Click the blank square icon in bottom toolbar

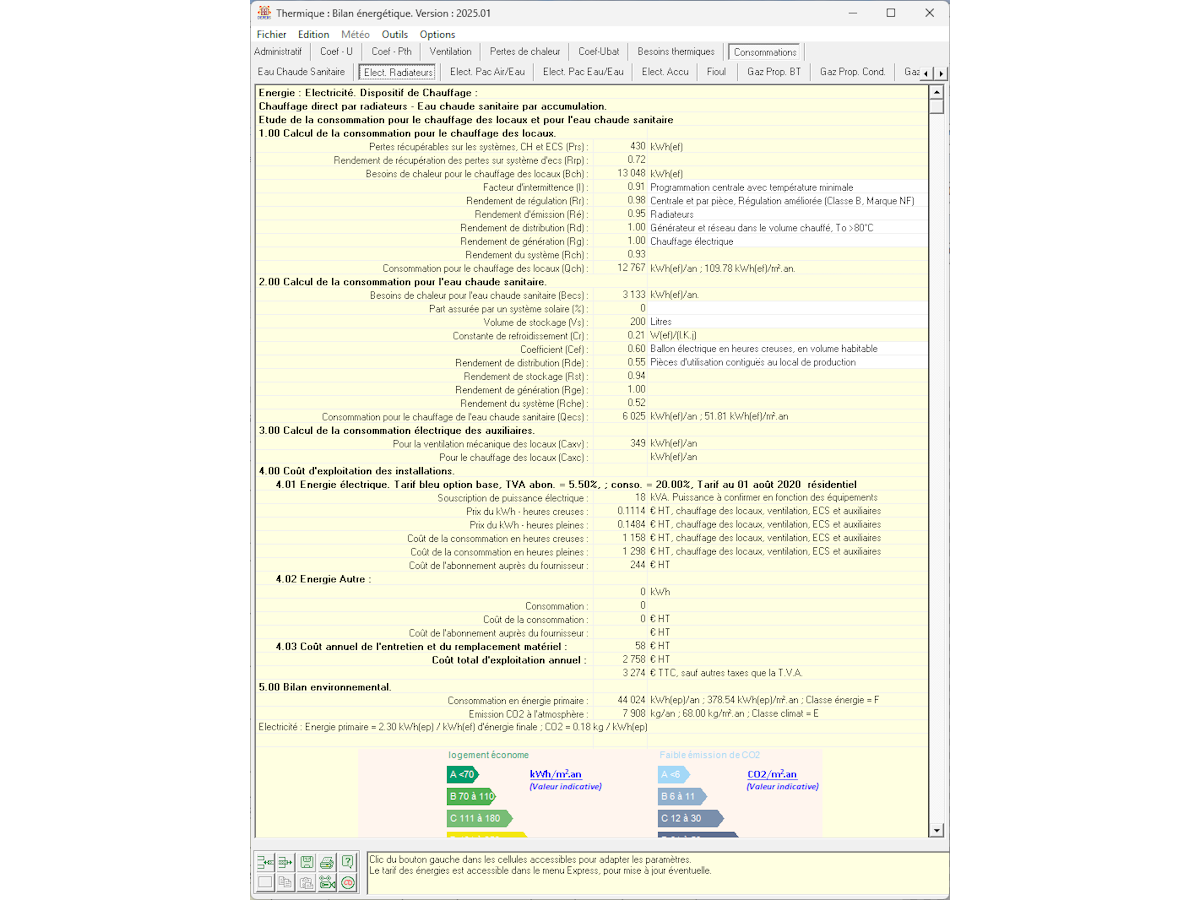pyautogui.click(x=265, y=882)
